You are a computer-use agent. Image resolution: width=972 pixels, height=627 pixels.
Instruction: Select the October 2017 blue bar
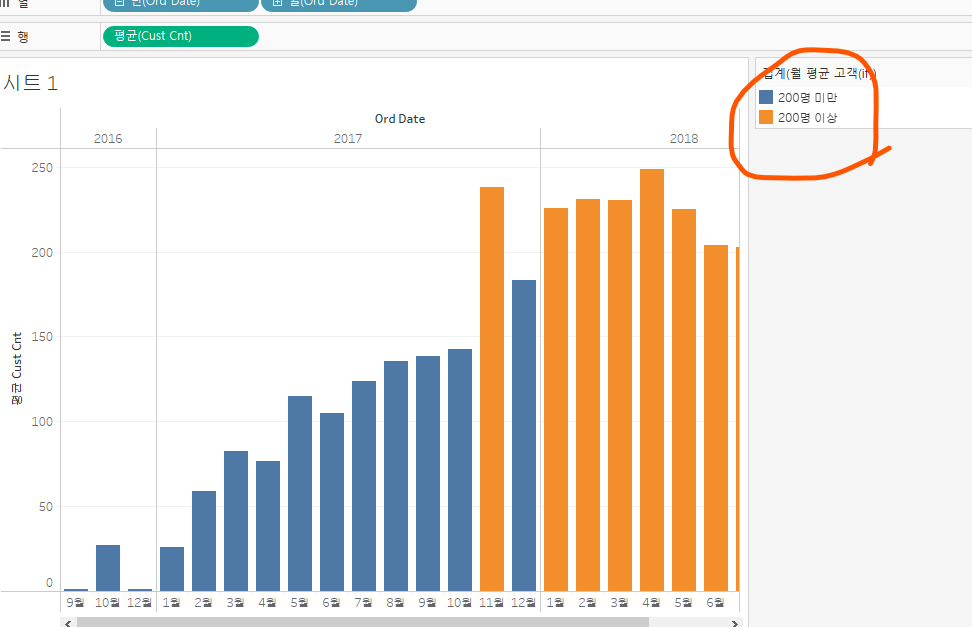click(460, 470)
